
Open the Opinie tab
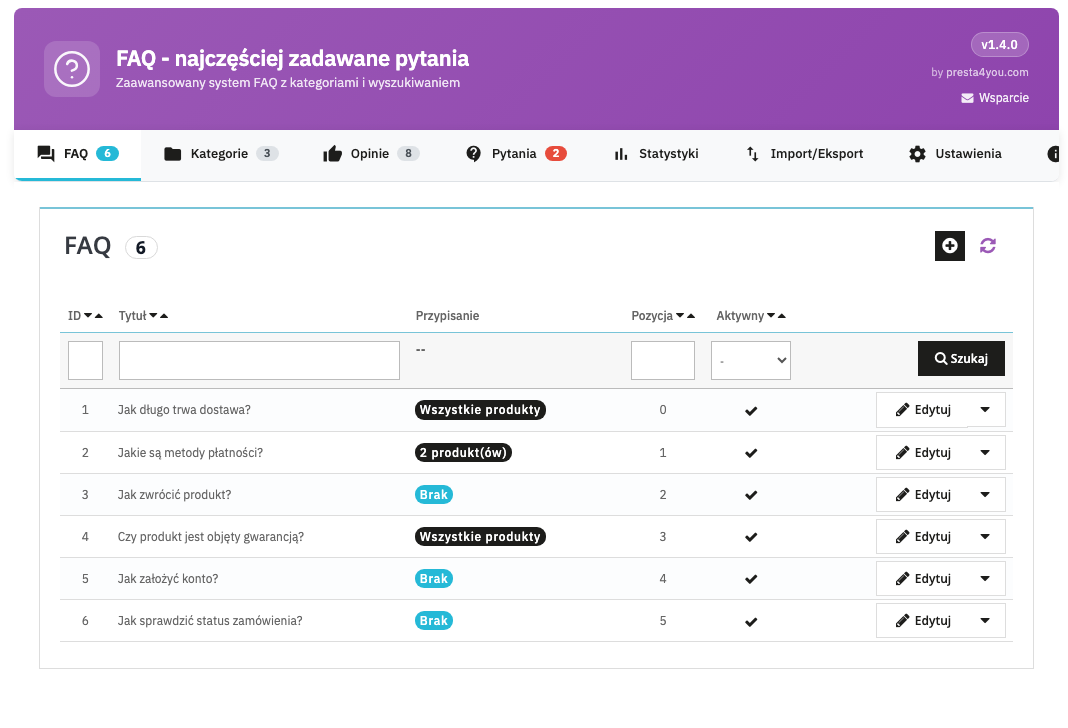(371, 154)
